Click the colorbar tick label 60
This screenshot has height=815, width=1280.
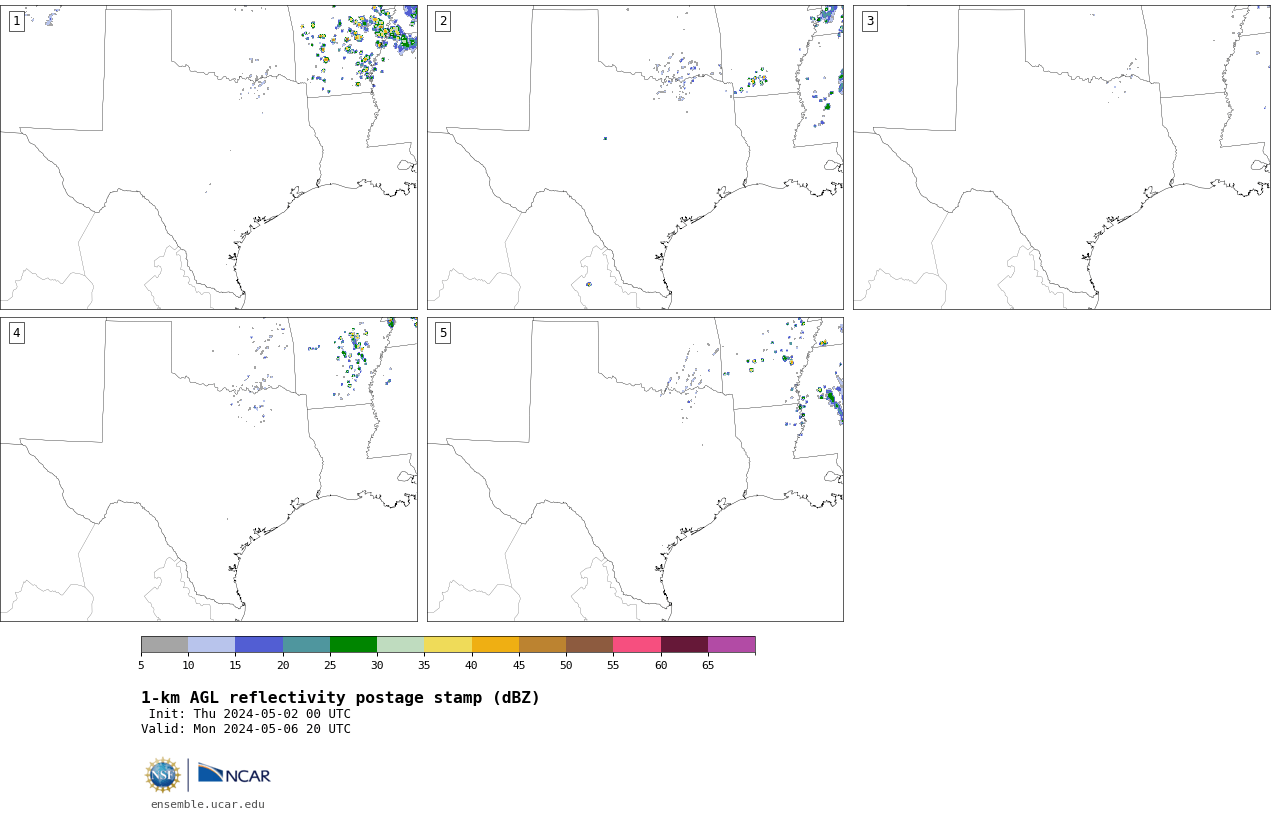(660, 665)
